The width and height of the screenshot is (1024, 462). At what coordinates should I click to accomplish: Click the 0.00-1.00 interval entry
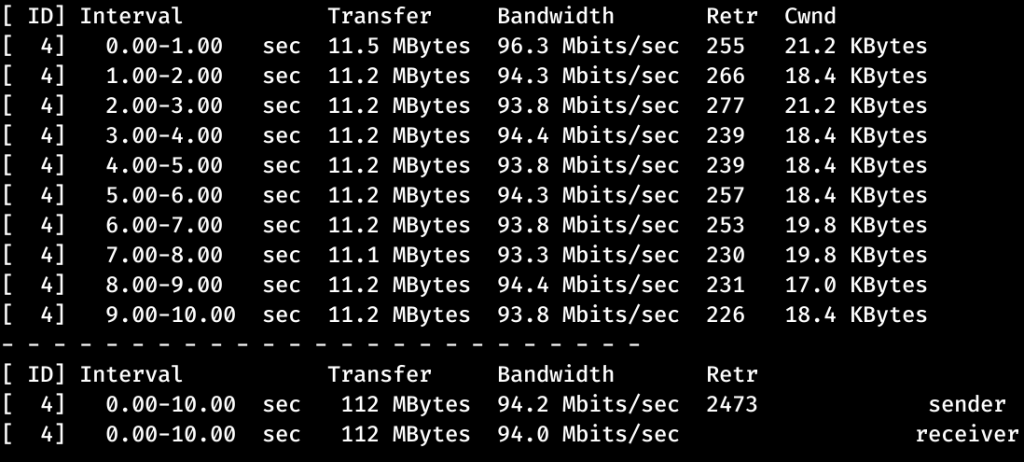tap(165, 46)
